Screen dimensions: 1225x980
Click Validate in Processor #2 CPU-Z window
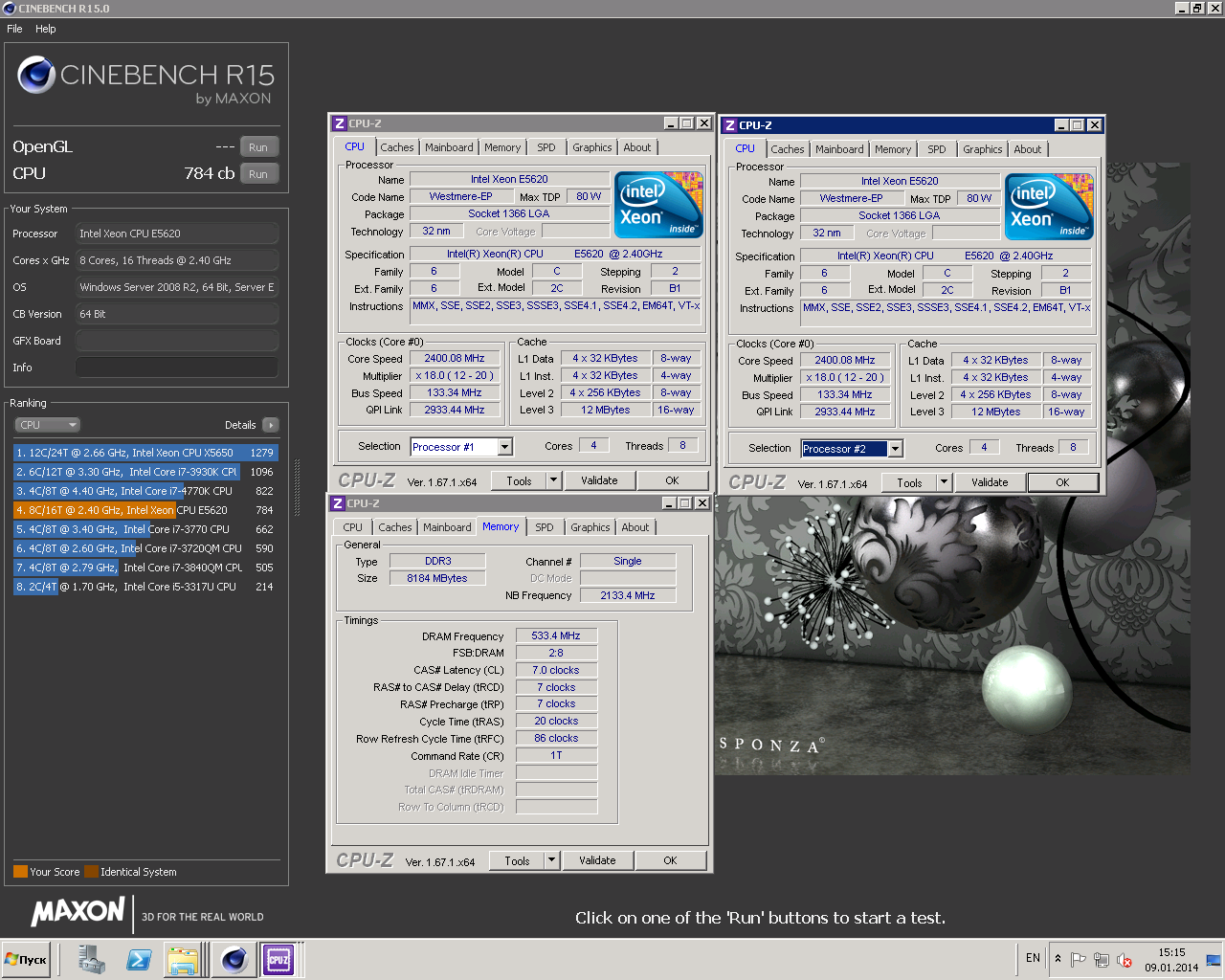coord(990,482)
